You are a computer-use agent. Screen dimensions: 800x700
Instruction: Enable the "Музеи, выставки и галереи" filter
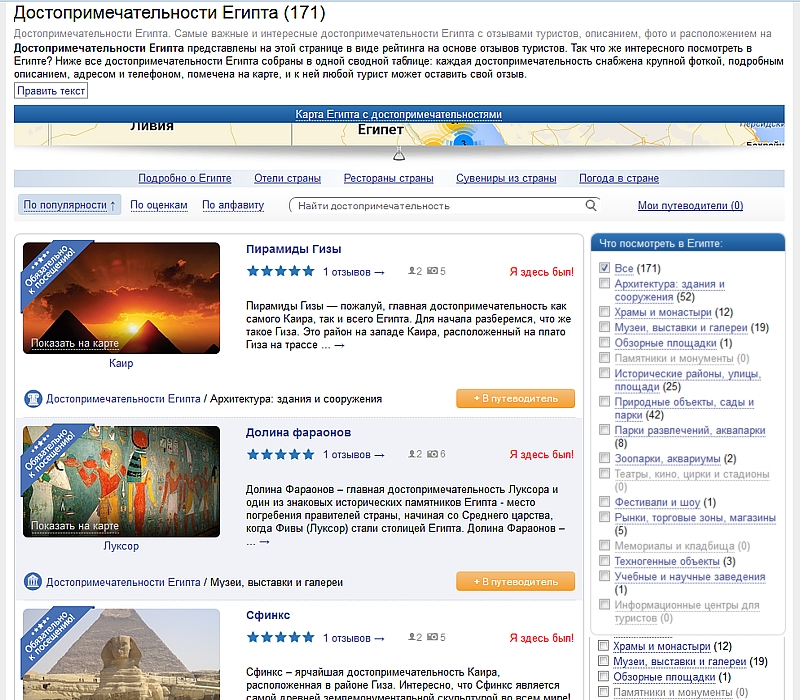(x=605, y=328)
